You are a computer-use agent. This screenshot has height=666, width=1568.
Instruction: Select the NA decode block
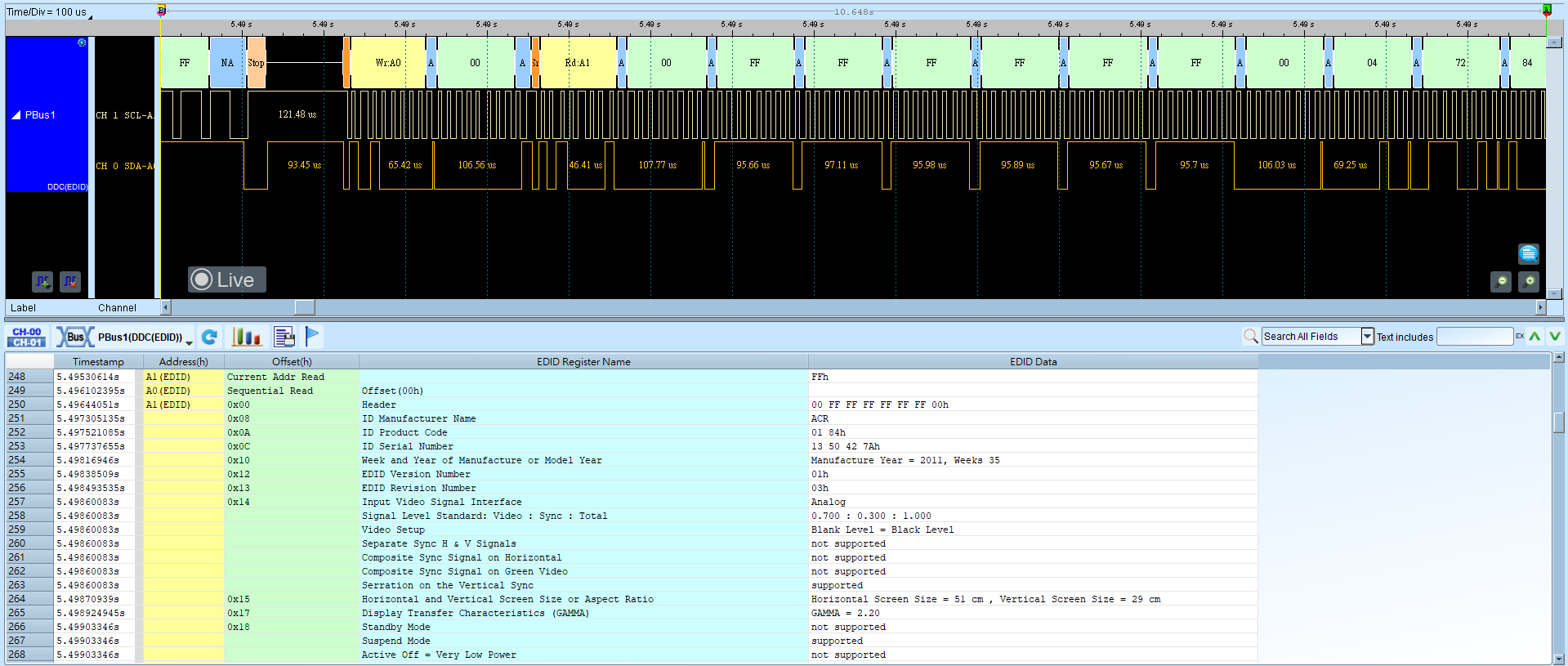pos(227,63)
